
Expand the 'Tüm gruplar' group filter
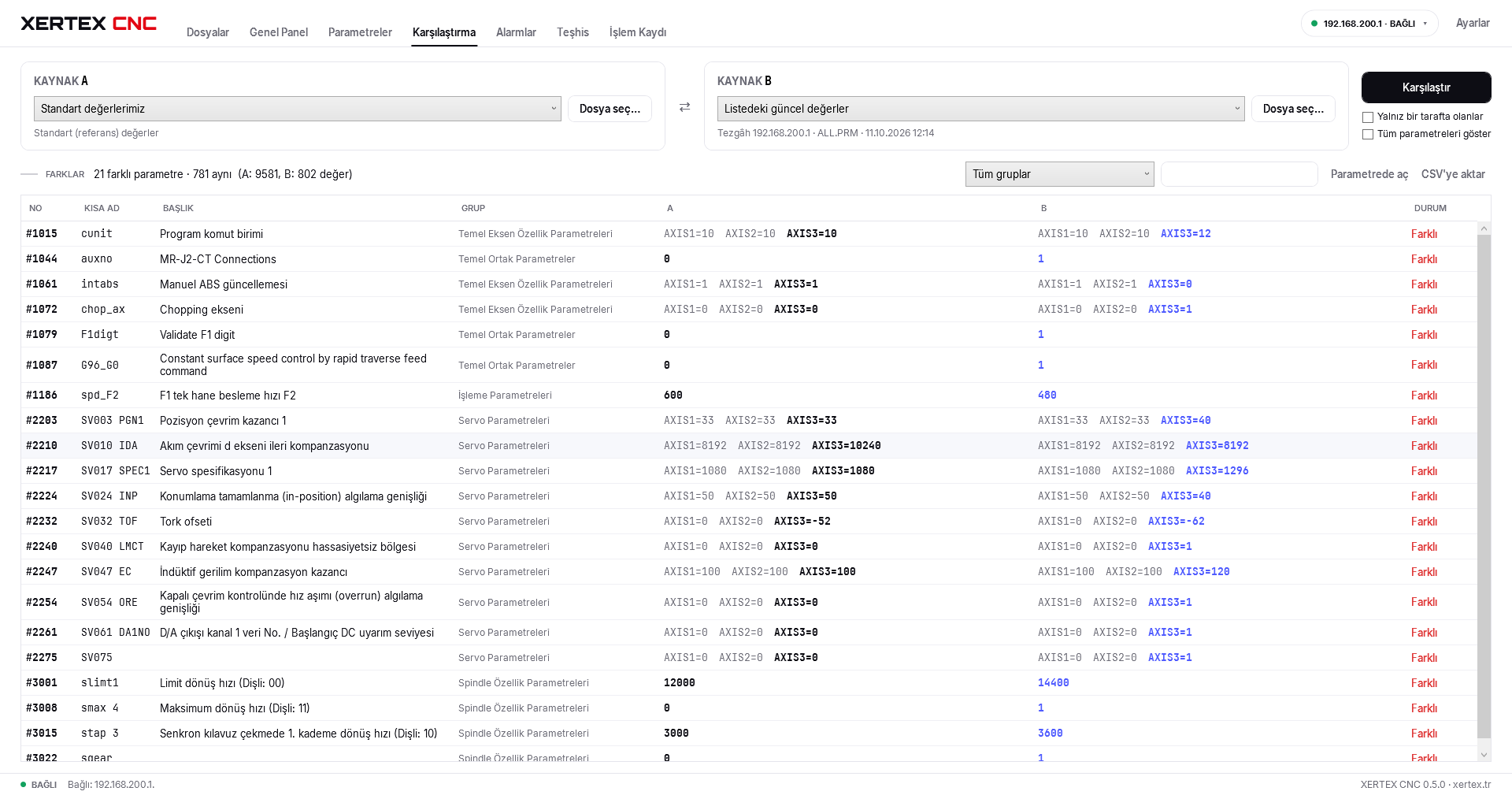point(1059,174)
